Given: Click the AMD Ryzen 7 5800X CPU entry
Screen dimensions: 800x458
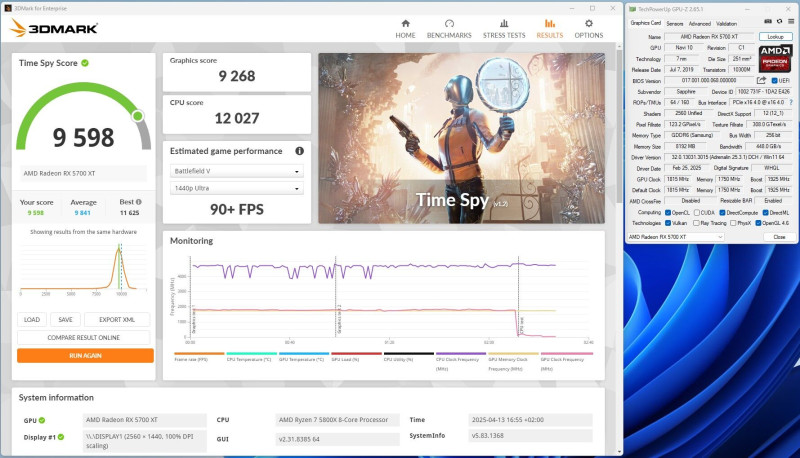Looking at the screenshot, I should (x=337, y=420).
